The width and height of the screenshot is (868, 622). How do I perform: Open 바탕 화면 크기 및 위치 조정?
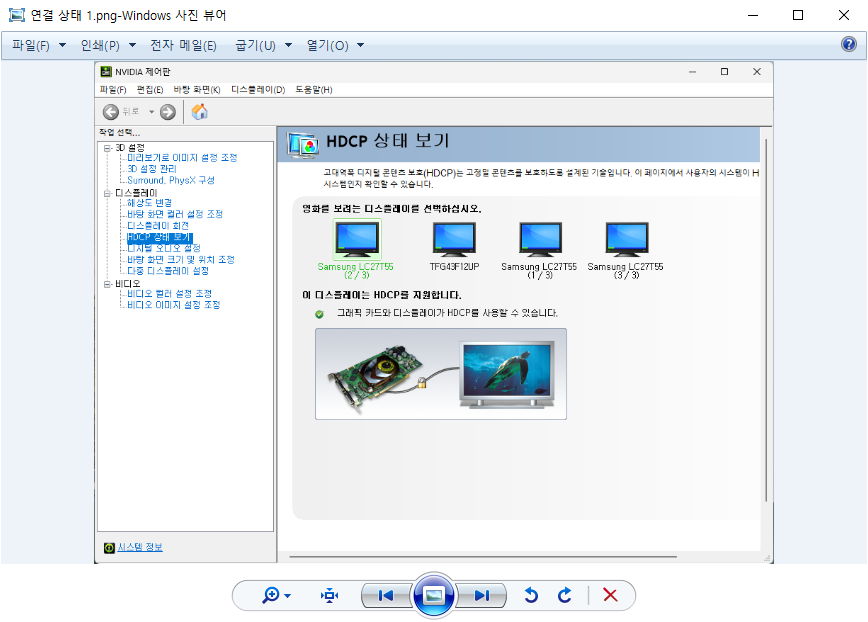tap(181, 260)
